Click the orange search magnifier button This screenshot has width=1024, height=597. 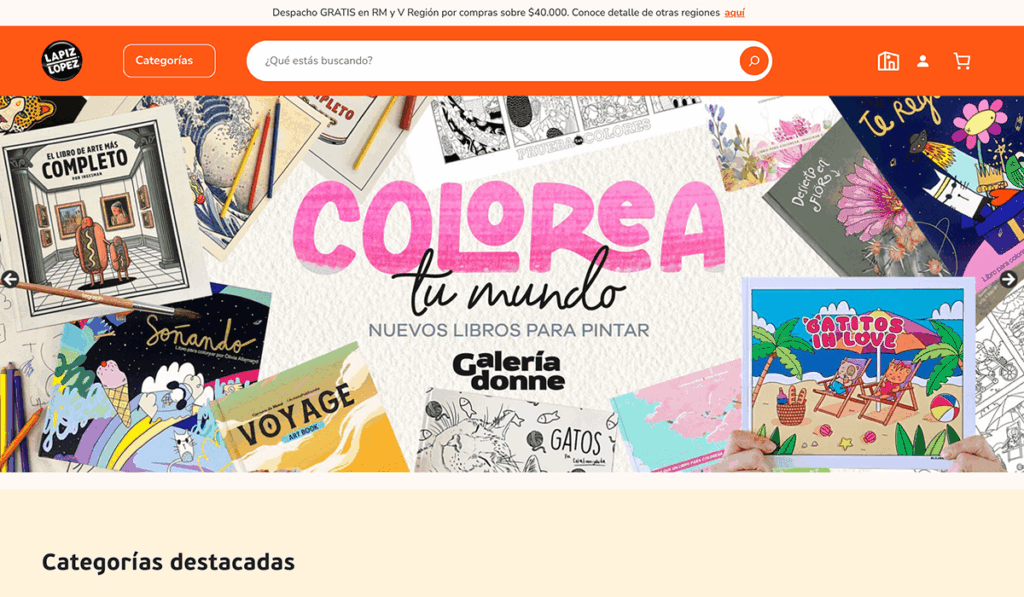[754, 61]
